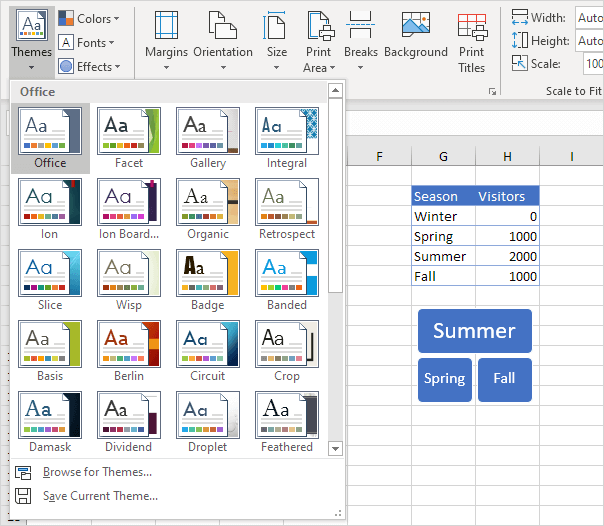Expand the theme Colors dropdown
The height and width of the screenshot is (526, 604).
(88, 19)
